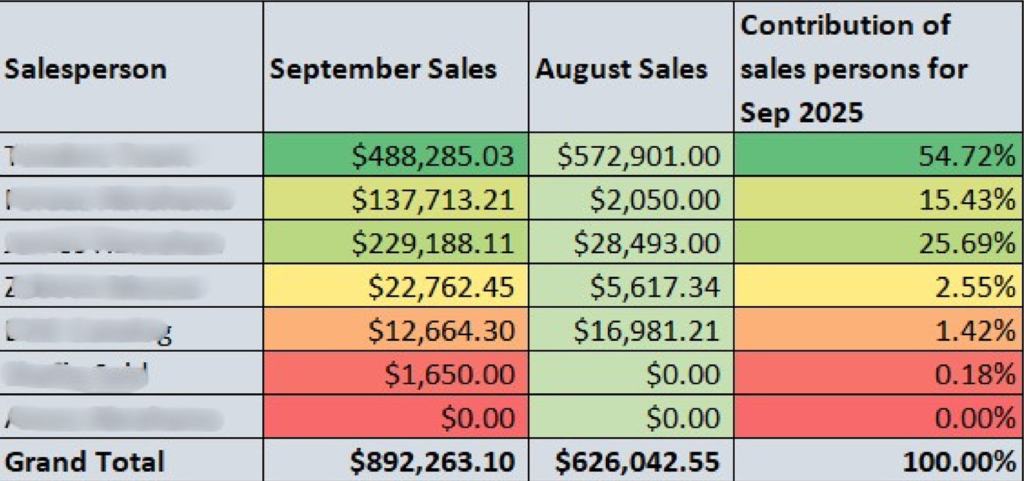Click the 15.43% contribution cell
The width and height of the screenshot is (1024, 481).
pos(967,199)
